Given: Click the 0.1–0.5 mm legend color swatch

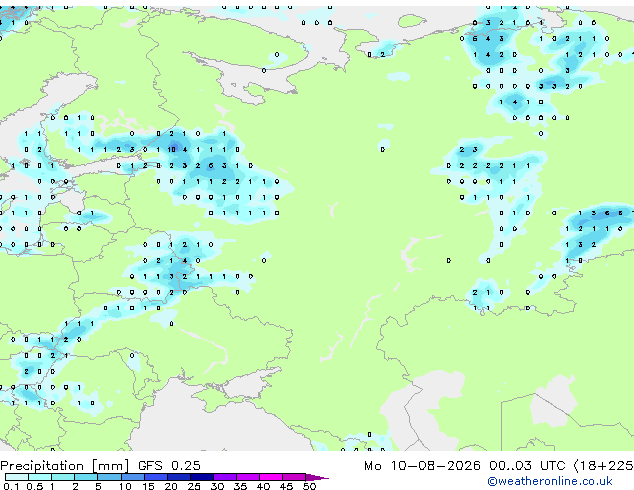Looking at the screenshot, I should tap(17, 477).
